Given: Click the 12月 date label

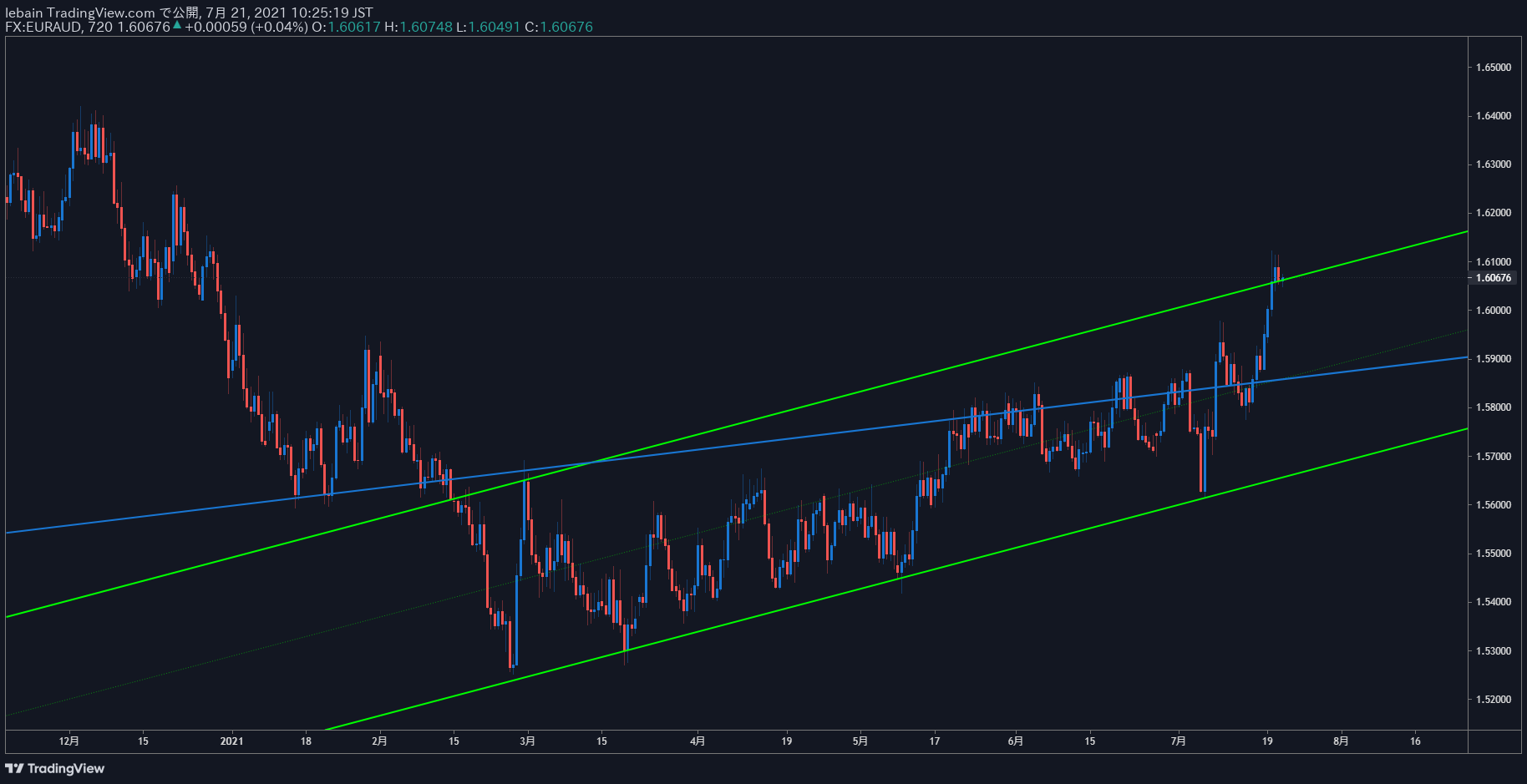Looking at the screenshot, I should click(x=69, y=741).
